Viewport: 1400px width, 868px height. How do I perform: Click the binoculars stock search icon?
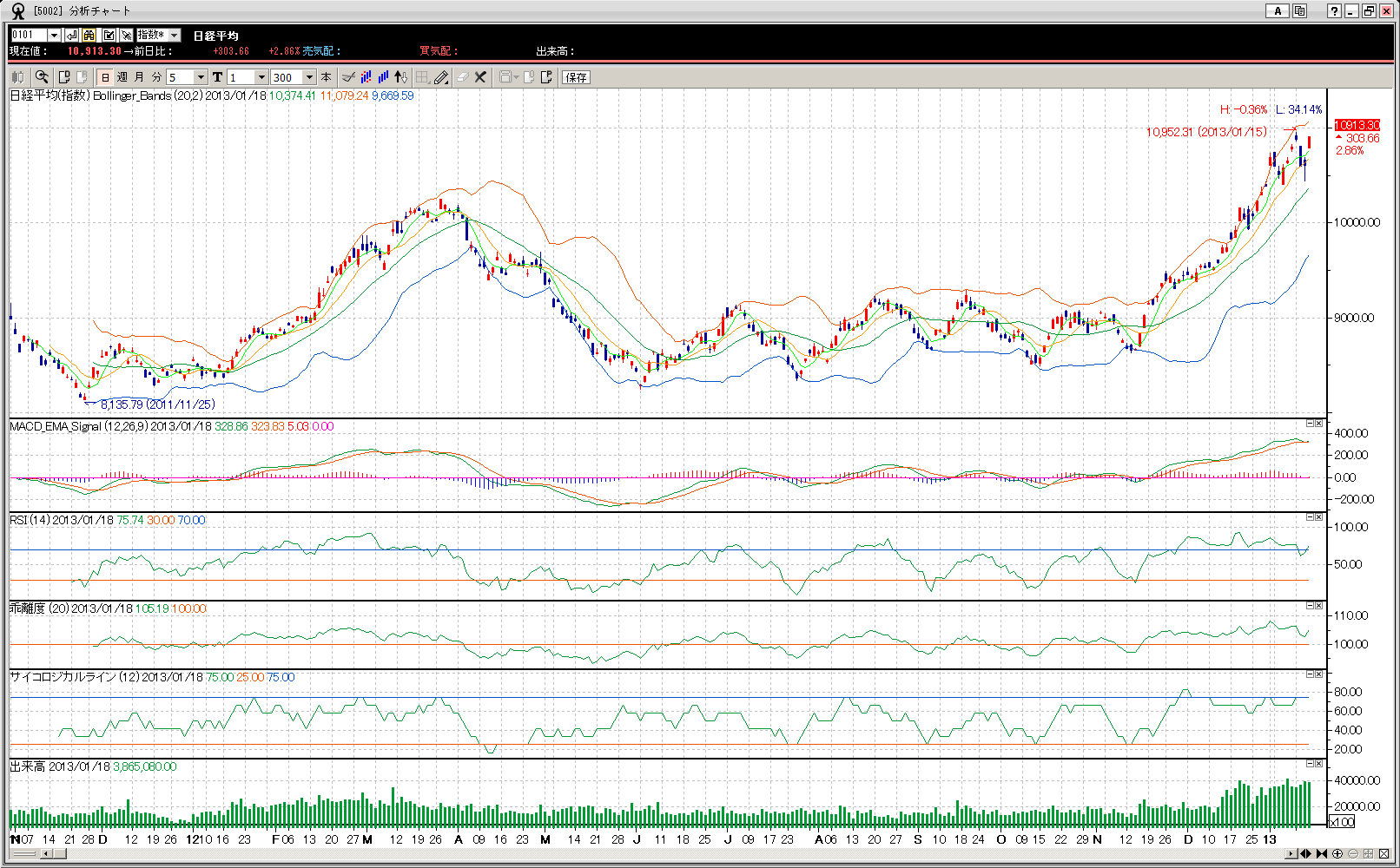click(x=89, y=35)
